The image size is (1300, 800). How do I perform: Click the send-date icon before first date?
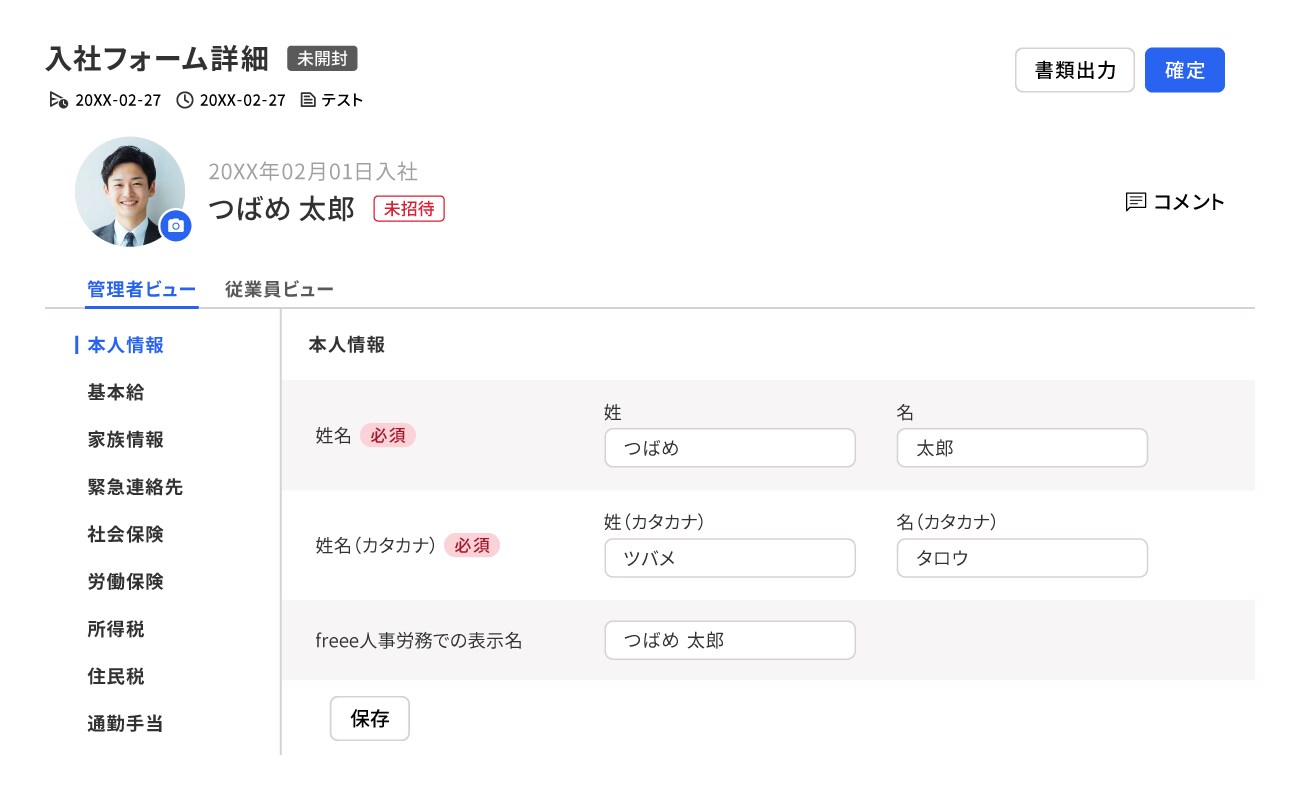point(59,100)
